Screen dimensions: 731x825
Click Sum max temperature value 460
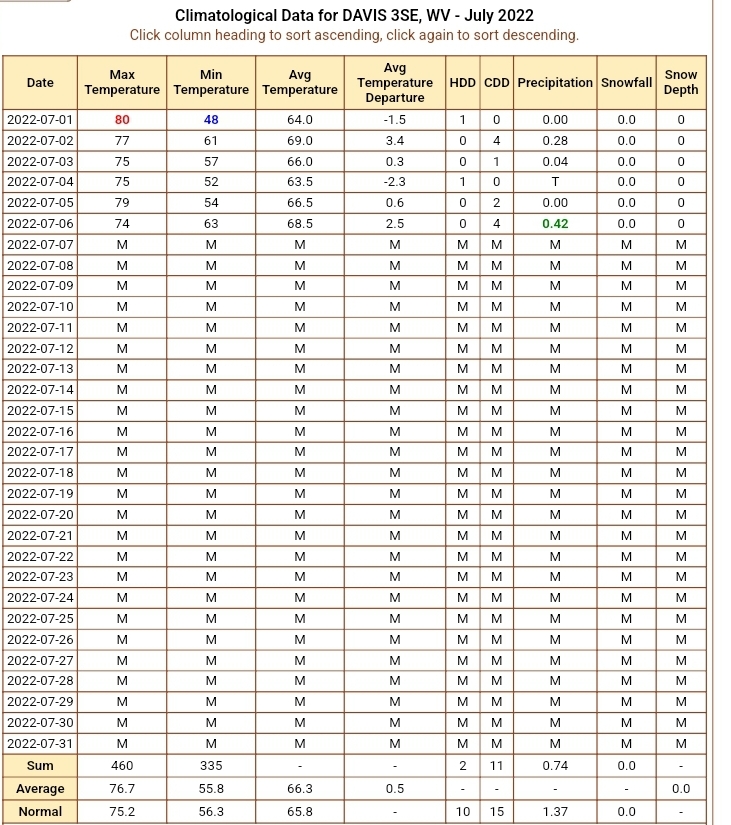point(122,766)
